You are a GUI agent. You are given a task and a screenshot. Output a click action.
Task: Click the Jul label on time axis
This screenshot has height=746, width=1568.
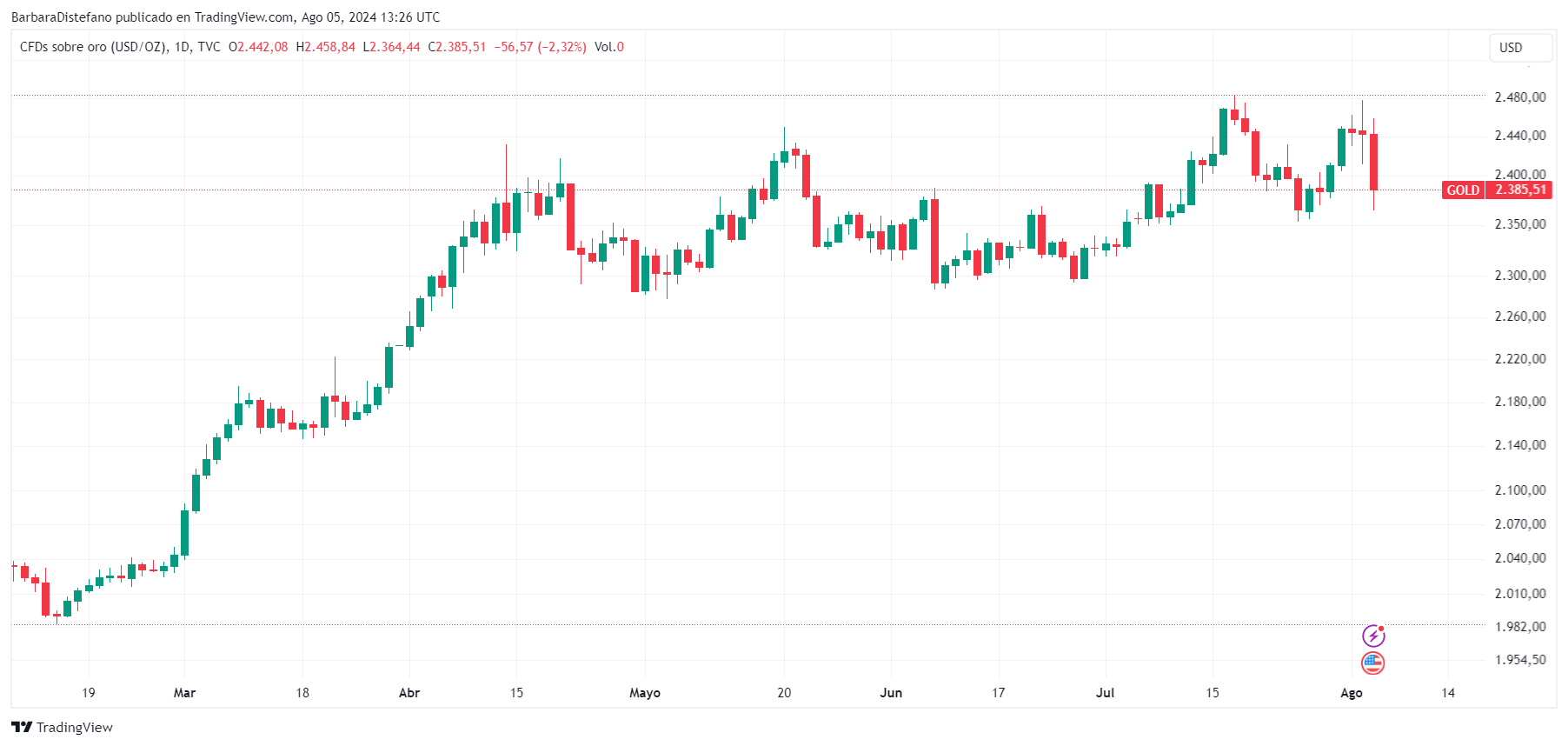pos(1105,693)
